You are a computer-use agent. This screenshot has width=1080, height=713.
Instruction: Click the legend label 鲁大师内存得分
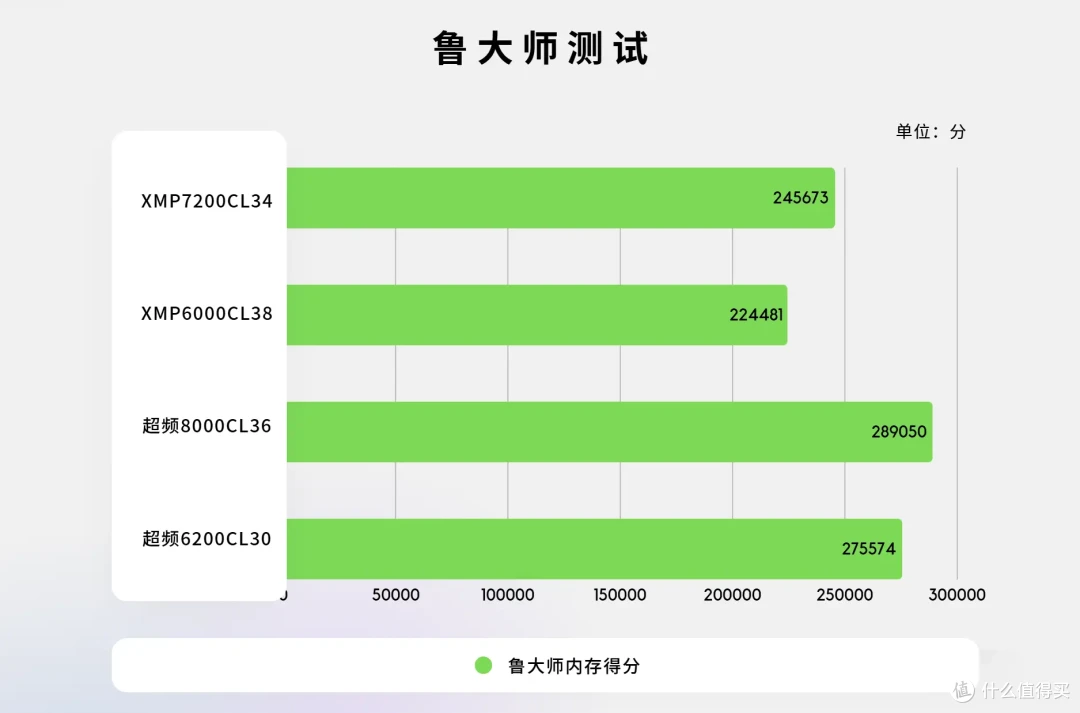574,666
